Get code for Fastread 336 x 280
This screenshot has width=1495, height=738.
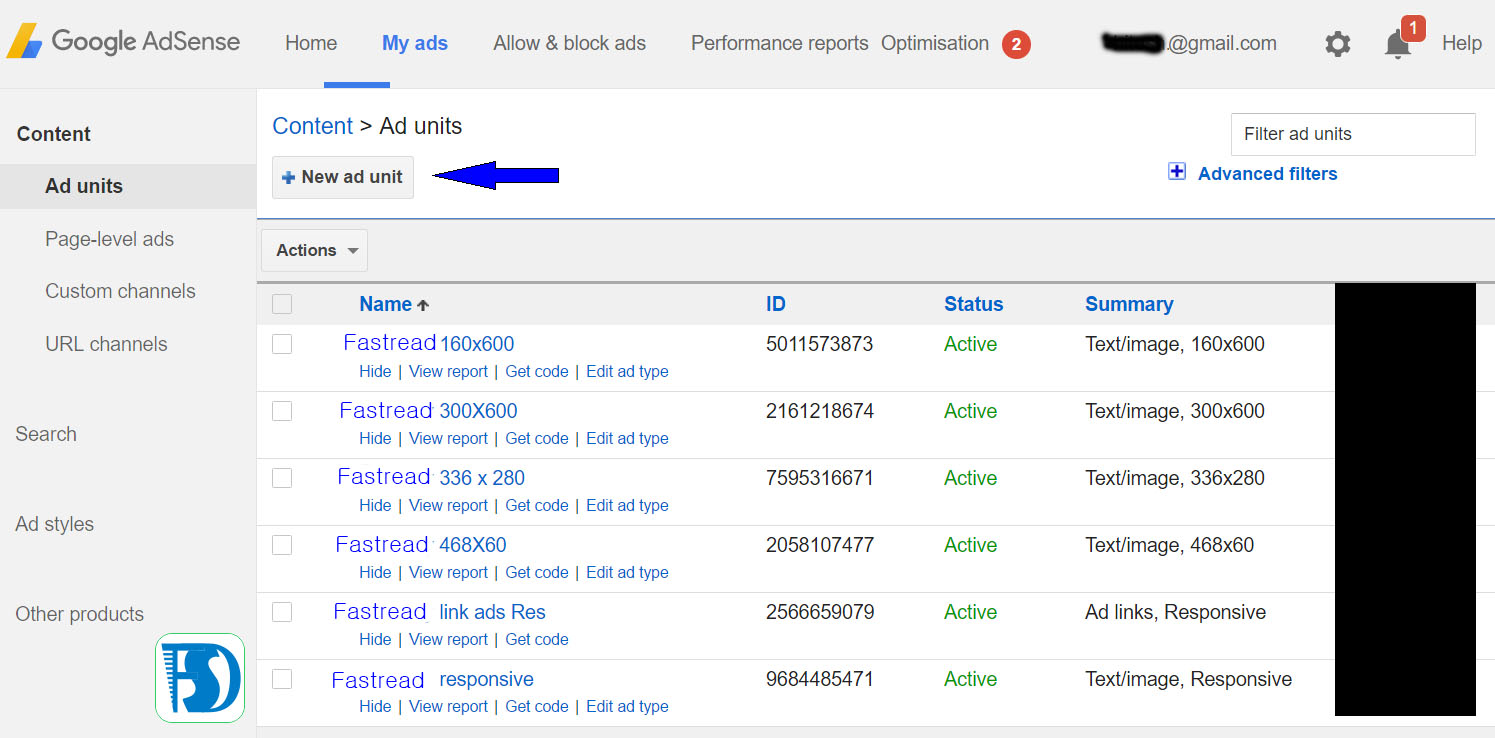pos(537,505)
